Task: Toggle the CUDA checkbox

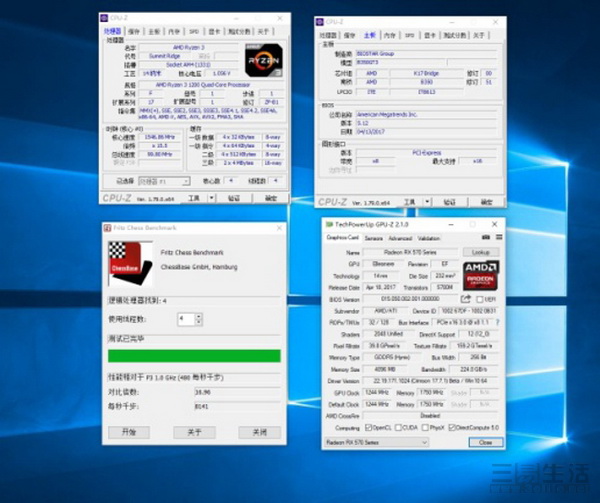Action: [398, 427]
